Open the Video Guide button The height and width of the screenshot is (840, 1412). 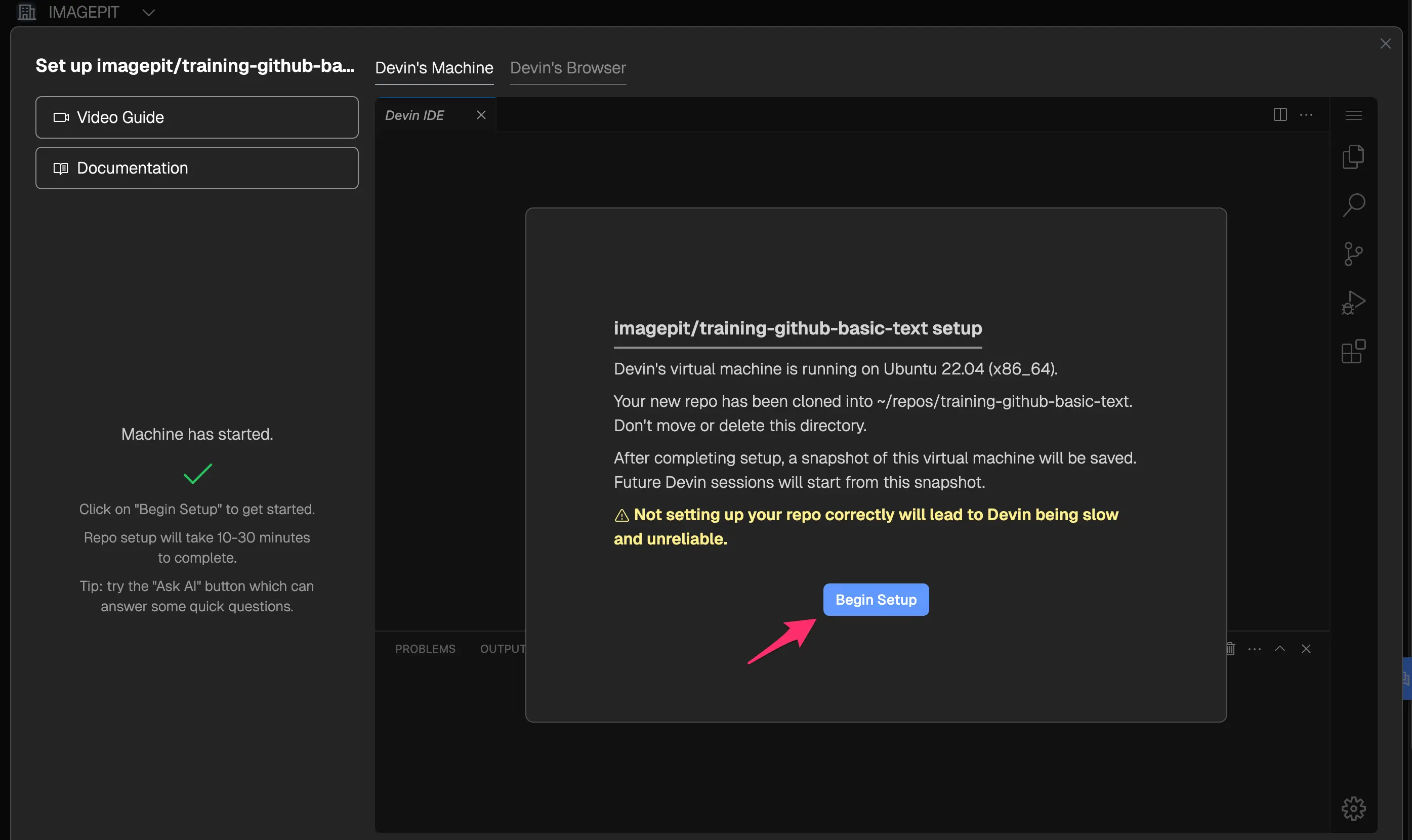point(197,117)
